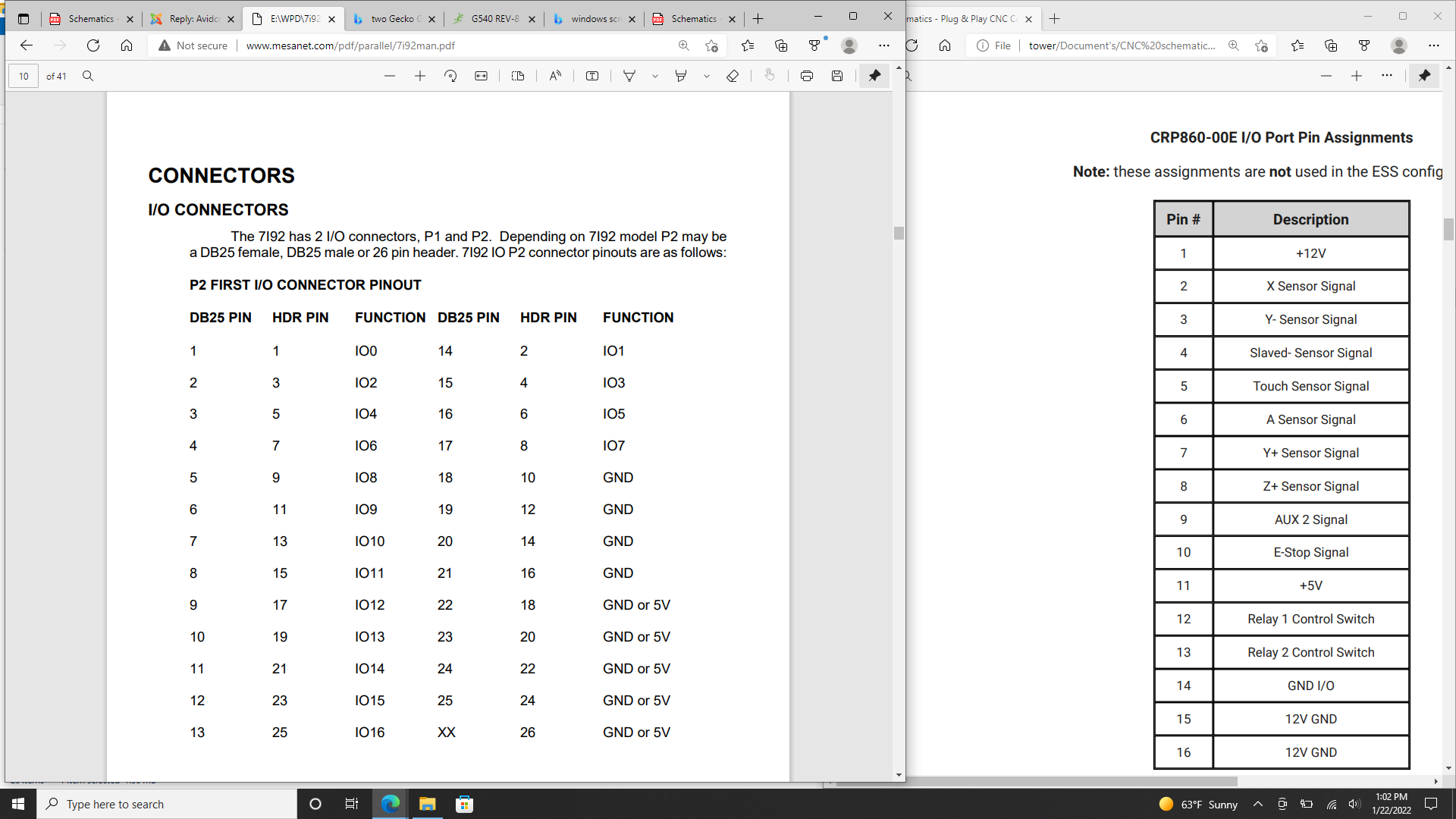Click the tower/Document's address bar

point(1122,45)
